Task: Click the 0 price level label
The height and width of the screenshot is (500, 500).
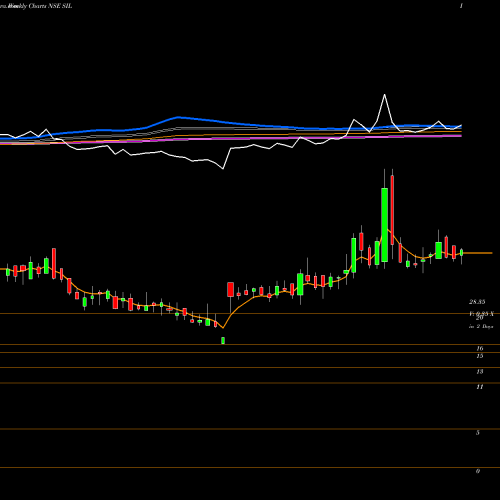Action: coord(478,471)
